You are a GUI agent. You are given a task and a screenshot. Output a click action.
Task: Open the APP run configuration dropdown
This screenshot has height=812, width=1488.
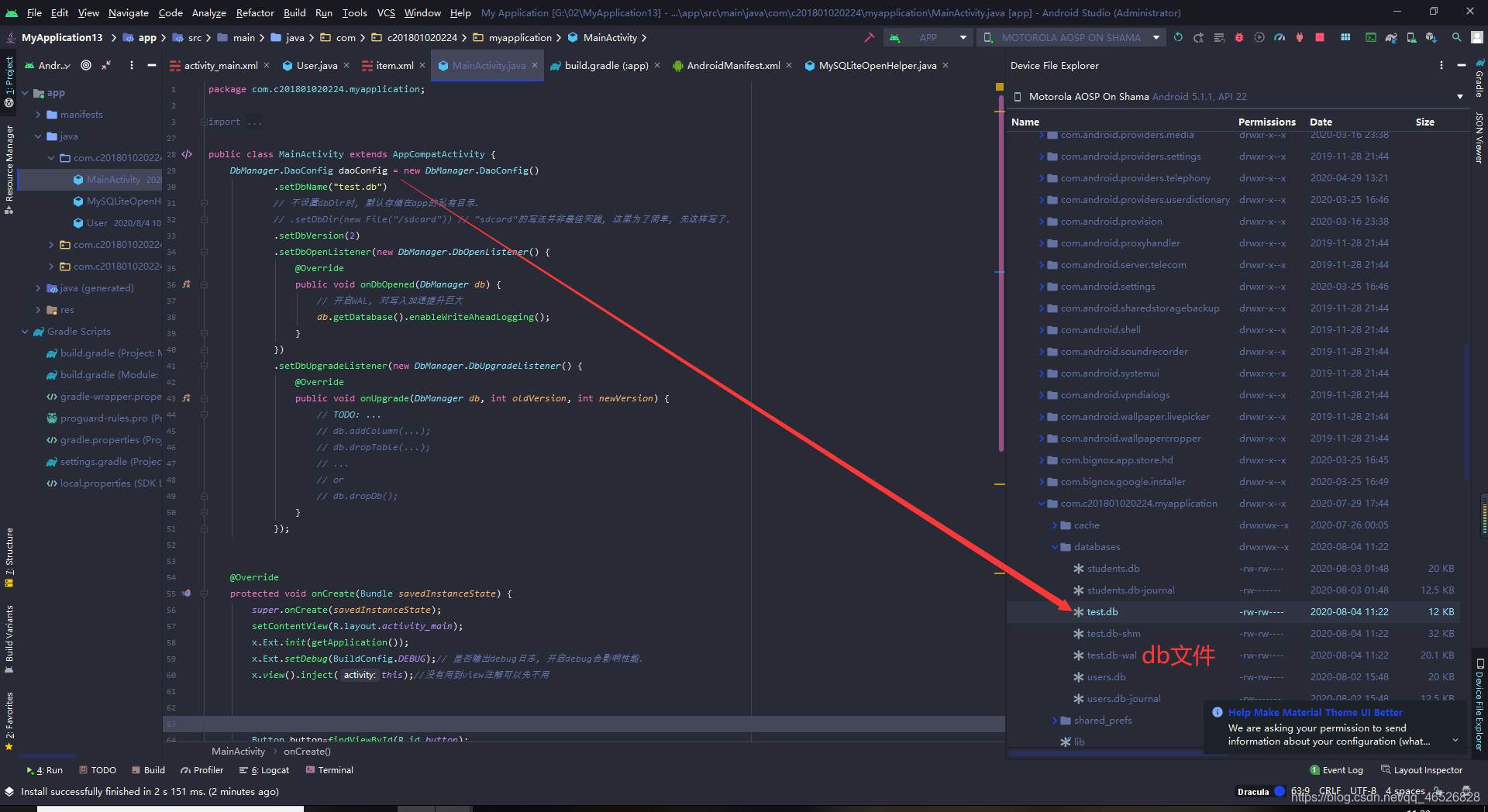[928, 37]
